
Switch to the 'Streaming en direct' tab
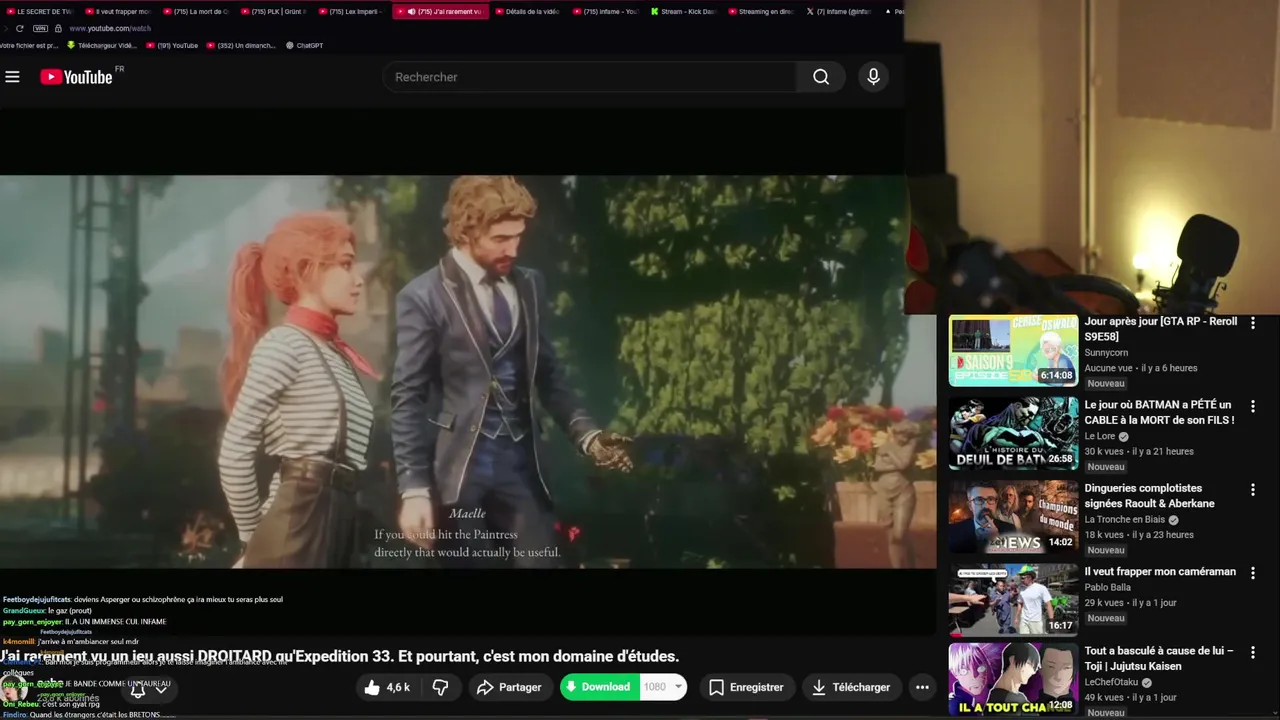(761, 12)
